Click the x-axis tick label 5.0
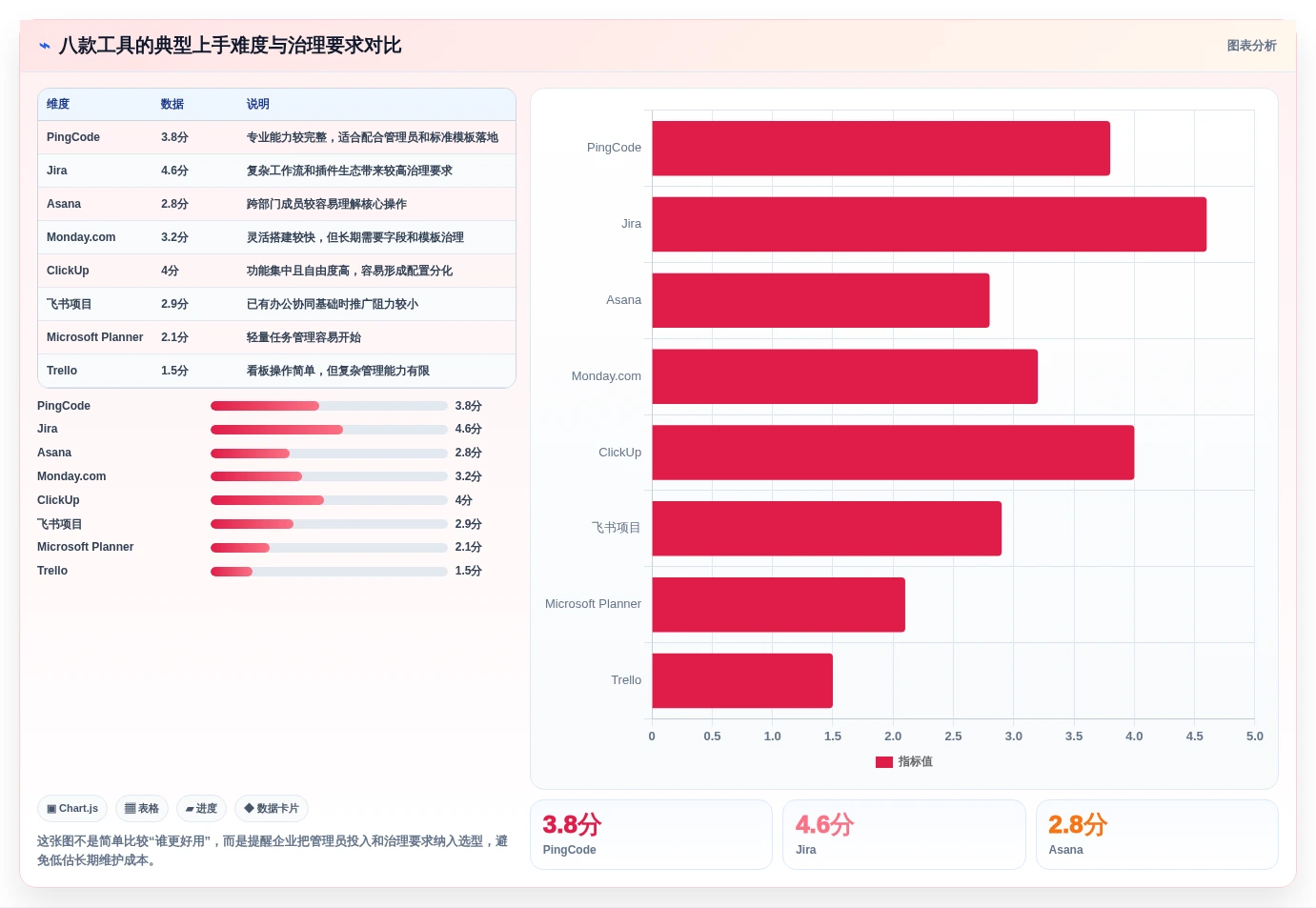Screen dimensions: 1316x908 tap(1254, 736)
